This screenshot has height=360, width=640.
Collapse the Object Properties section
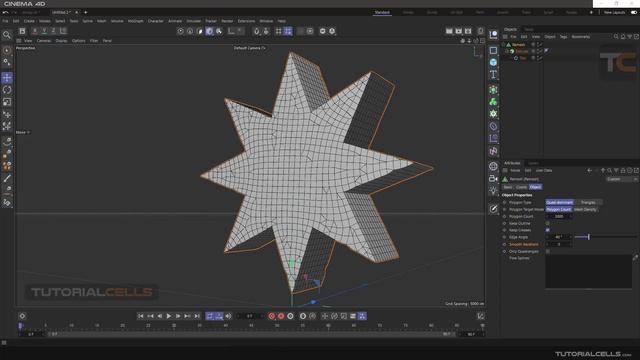pyautogui.click(x=517, y=195)
